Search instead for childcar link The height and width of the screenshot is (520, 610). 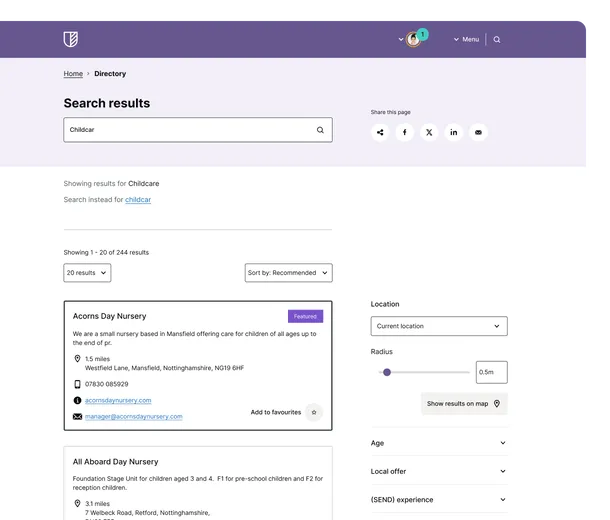pyautogui.click(x=138, y=200)
